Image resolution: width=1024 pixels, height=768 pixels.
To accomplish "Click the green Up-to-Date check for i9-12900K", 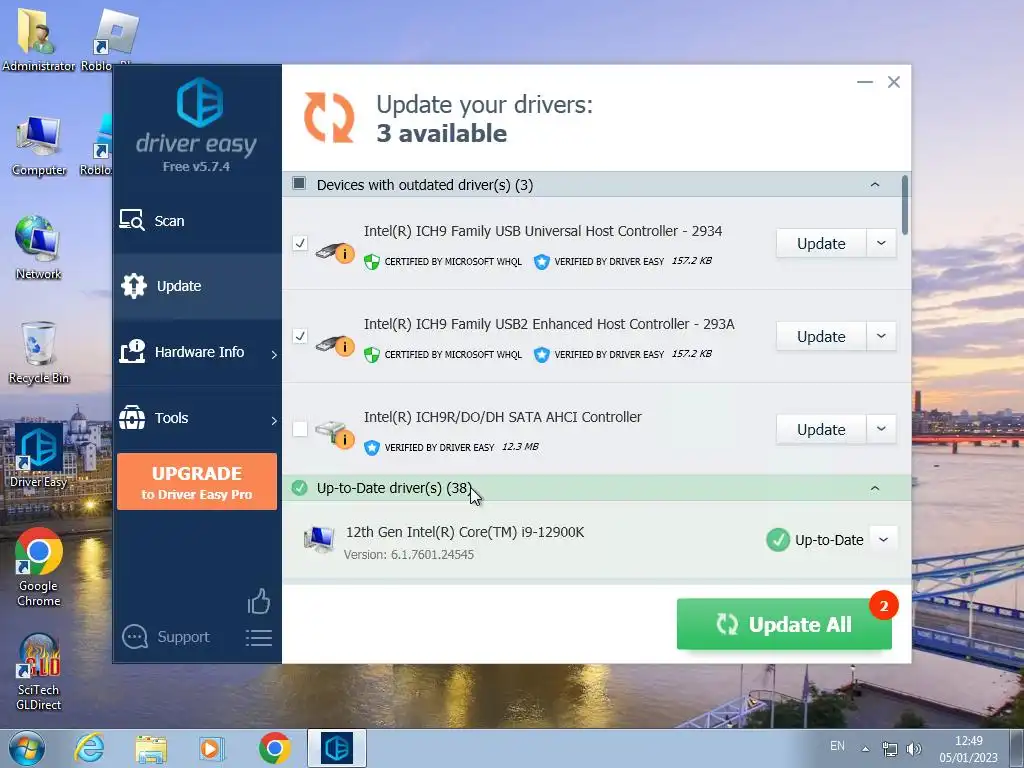I will [778, 540].
